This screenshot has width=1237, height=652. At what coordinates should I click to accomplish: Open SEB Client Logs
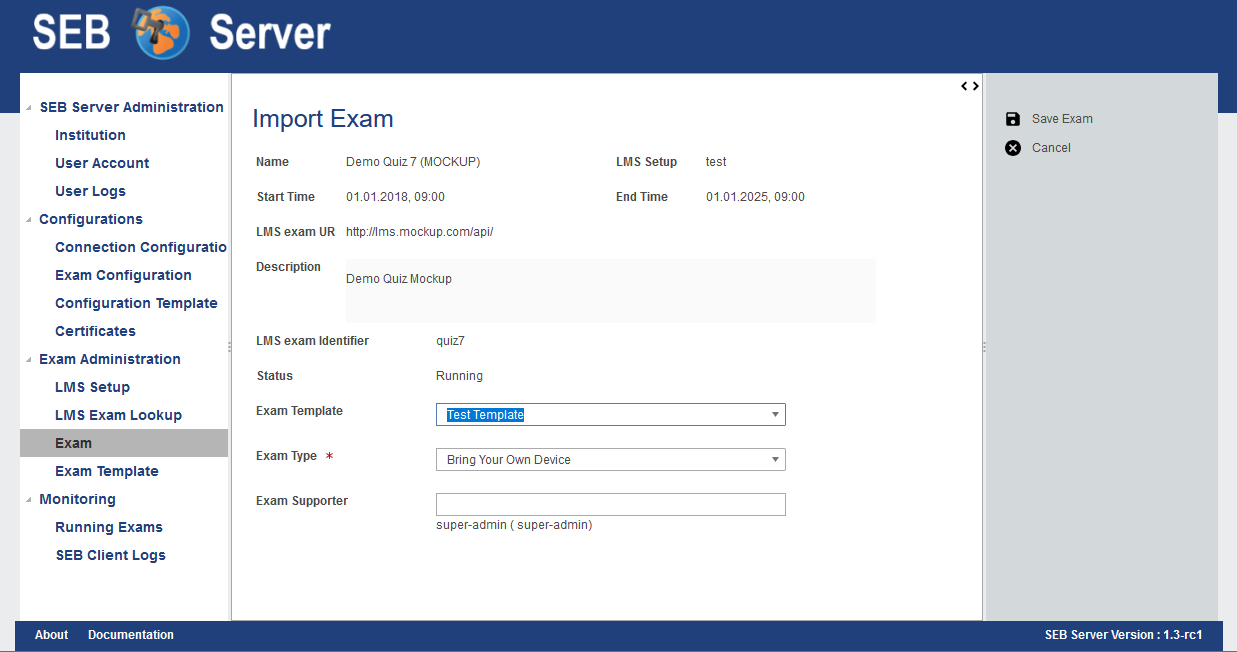(x=110, y=555)
